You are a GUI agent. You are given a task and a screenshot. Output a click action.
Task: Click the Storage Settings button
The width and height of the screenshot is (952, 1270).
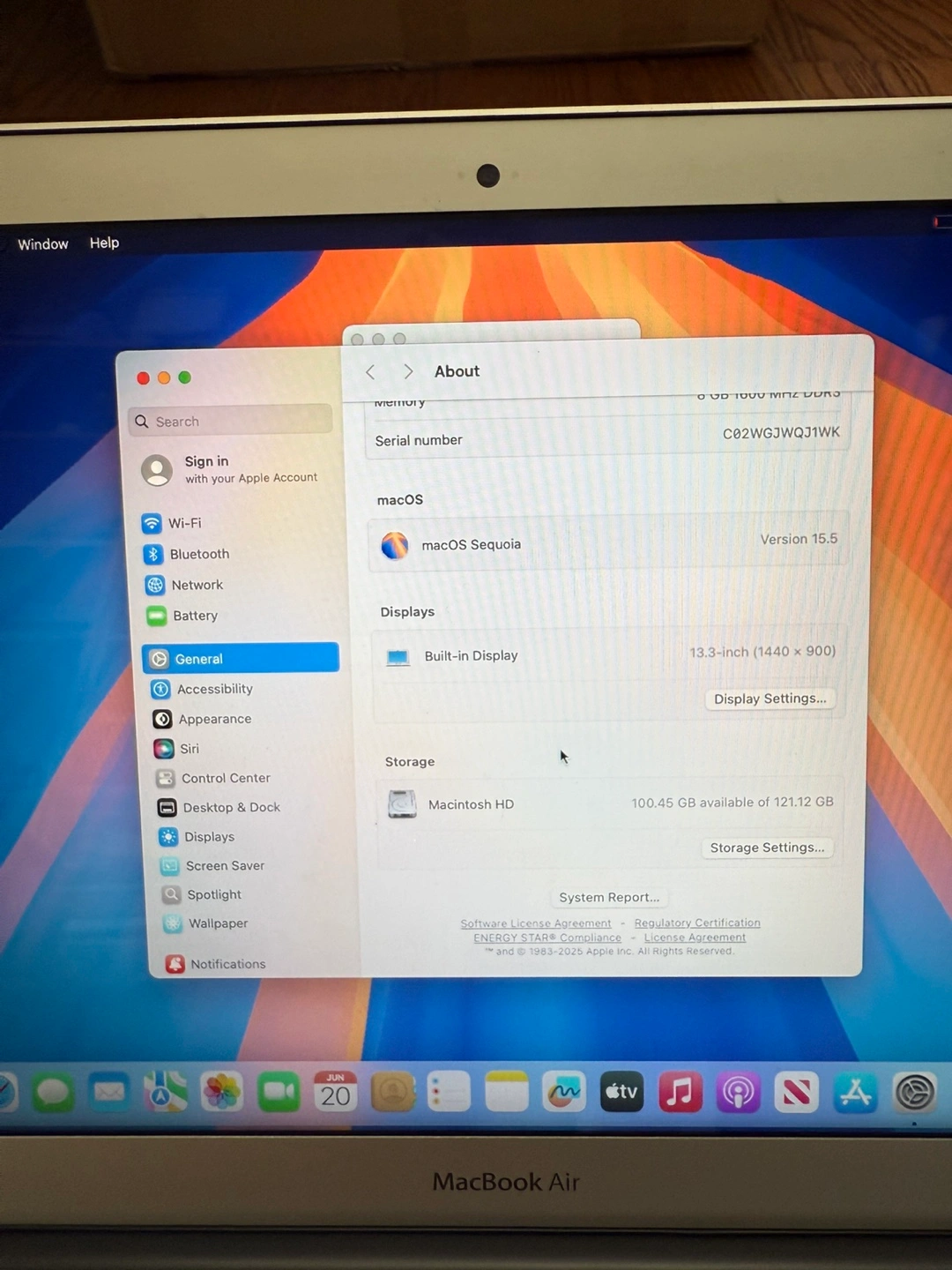(767, 848)
